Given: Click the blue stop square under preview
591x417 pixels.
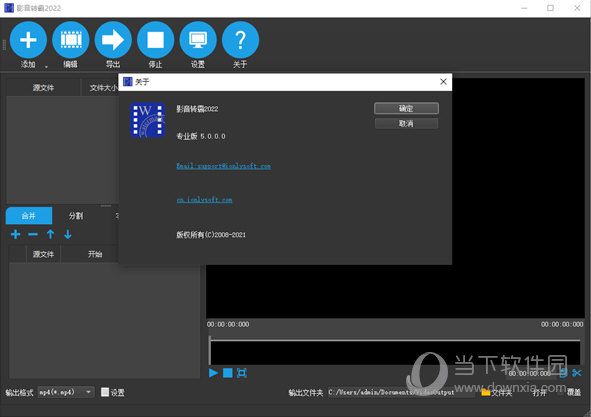Looking at the screenshot, I should pyautogui.click(x=228, y=373).
